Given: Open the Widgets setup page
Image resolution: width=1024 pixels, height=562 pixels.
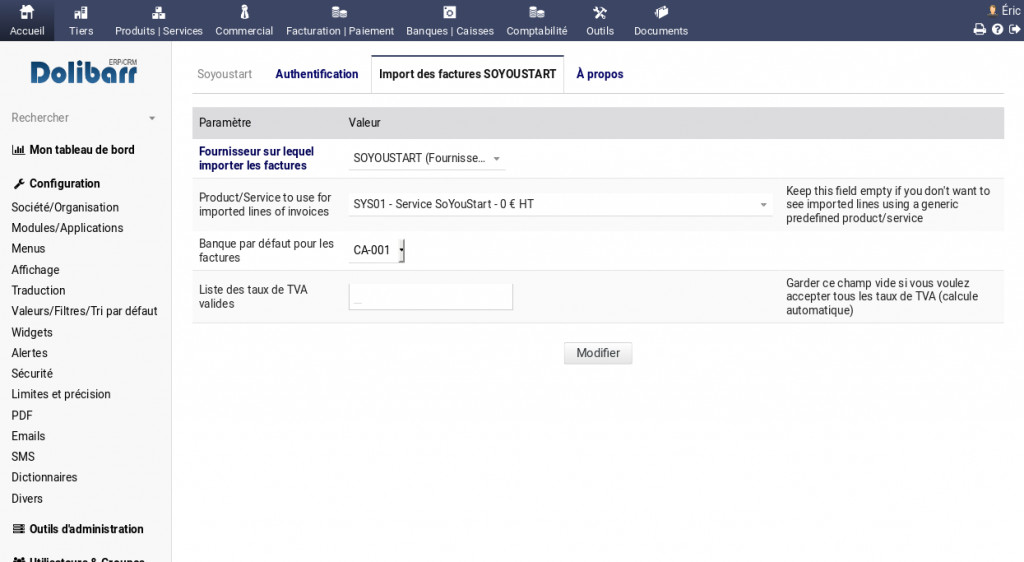Looking at the screenshot, I should tap(31, 332).
